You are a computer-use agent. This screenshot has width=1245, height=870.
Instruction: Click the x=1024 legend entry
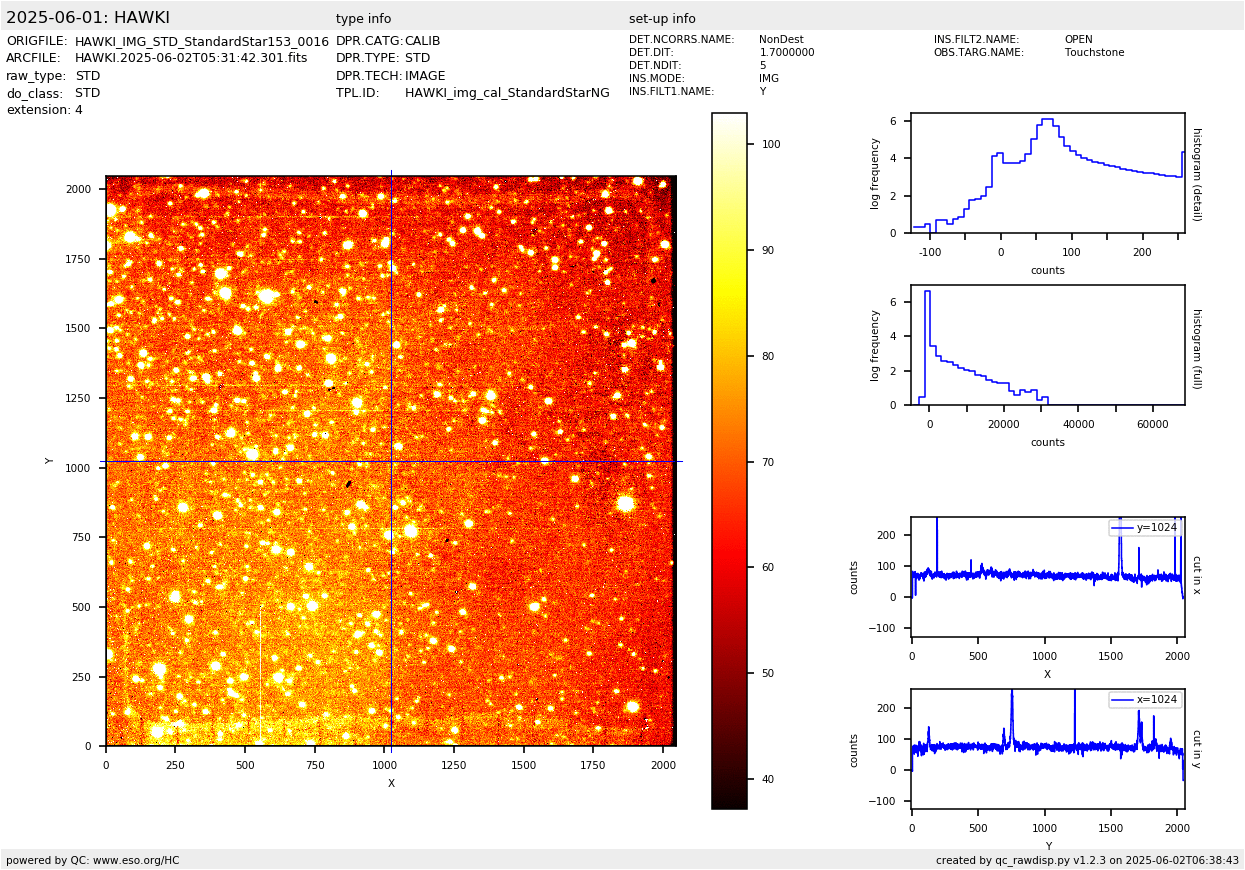pos(1144,700)
